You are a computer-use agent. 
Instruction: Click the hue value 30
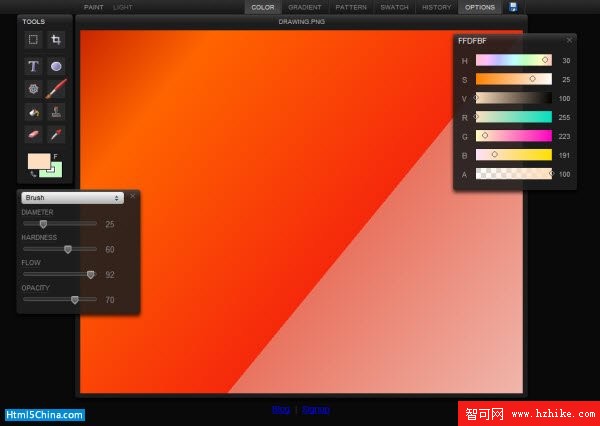tap(566, 60)
